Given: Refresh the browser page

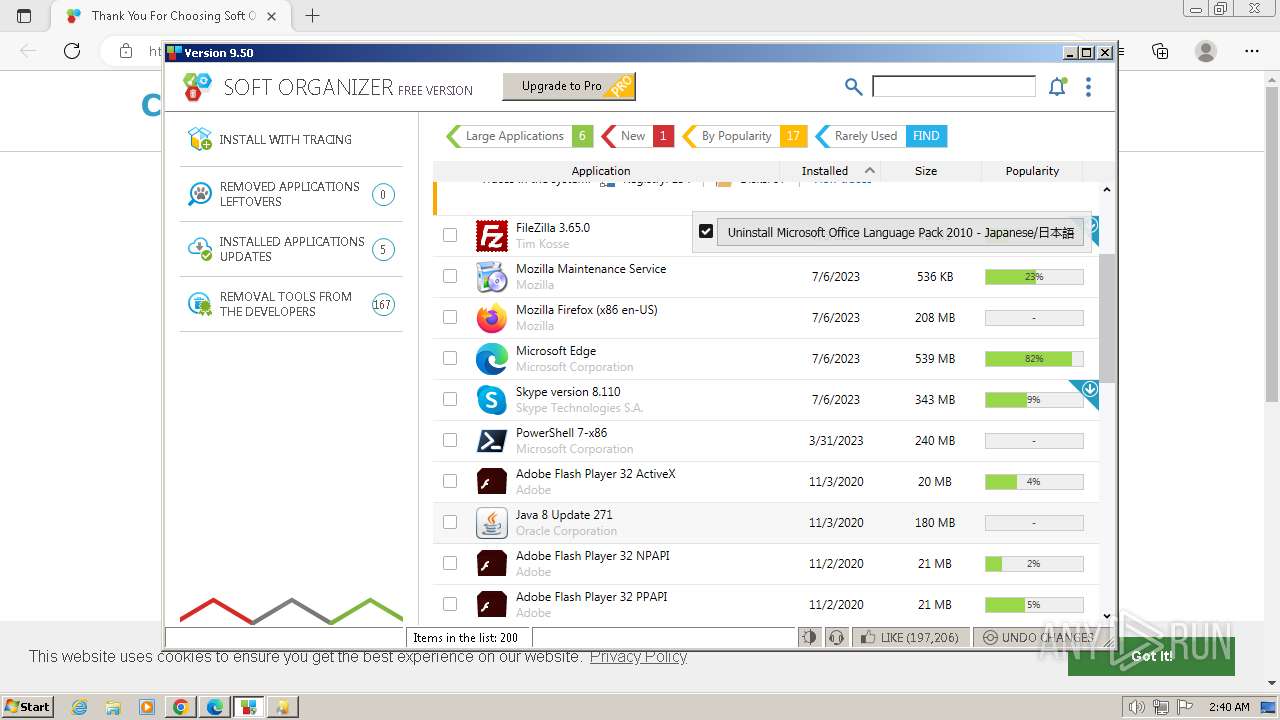Looking at the screenshot, I should point(72,51).
